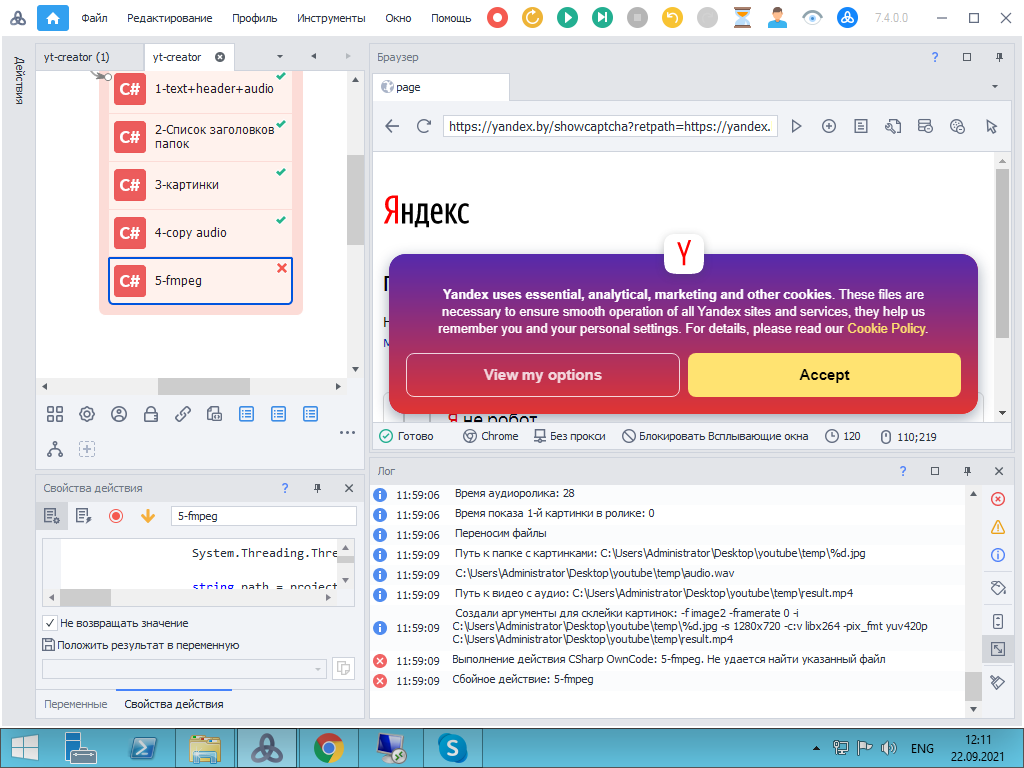
Task: Switch to the yt-creator (1) tab
Action: [89, 57]
